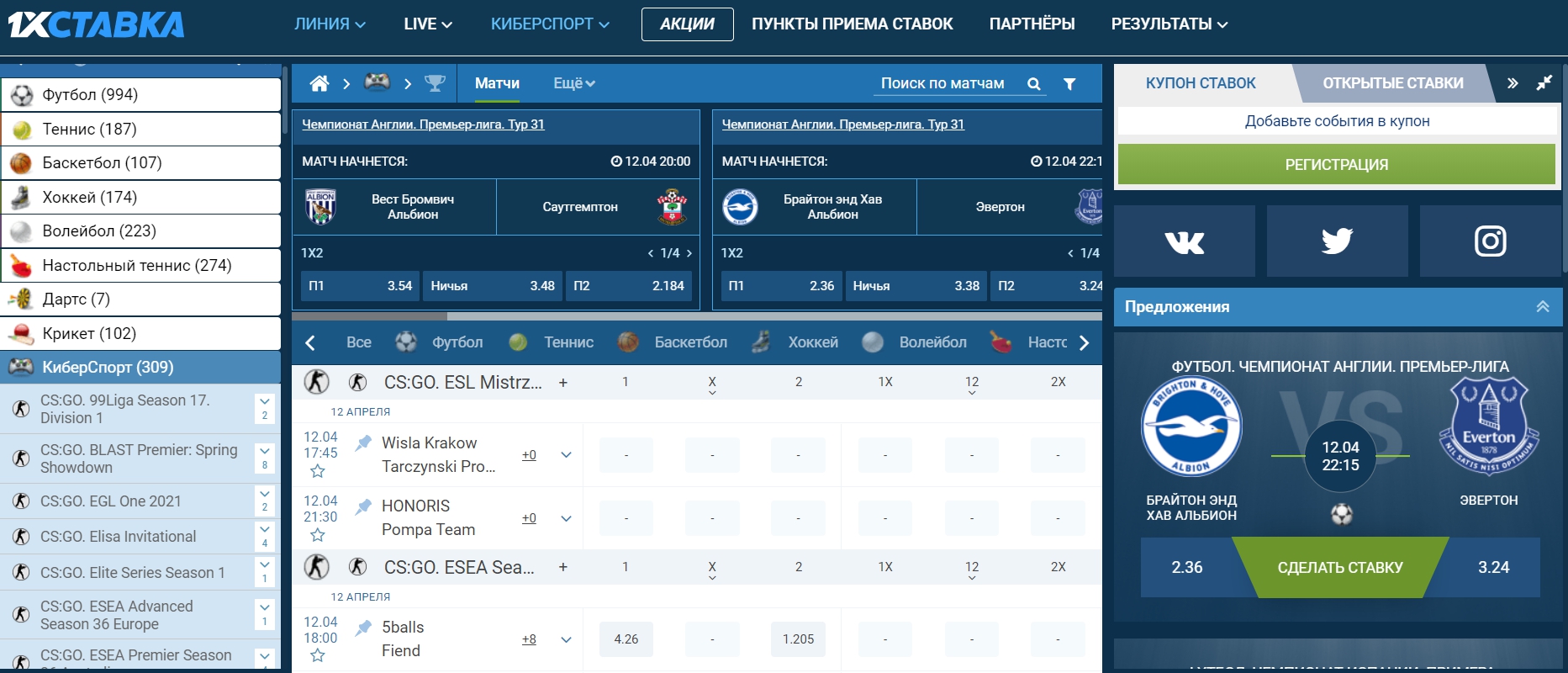Image resolution: width=1568 pixels, height=673 pixels.
Task: Pin the Wisla Krakow match
Action: (363, 442)
